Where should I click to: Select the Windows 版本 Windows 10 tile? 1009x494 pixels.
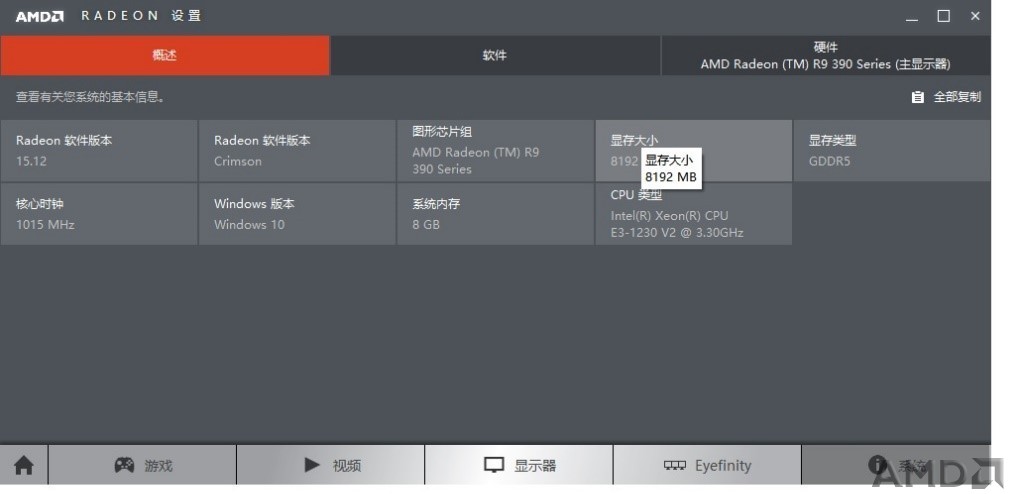(x=297, y=214)
